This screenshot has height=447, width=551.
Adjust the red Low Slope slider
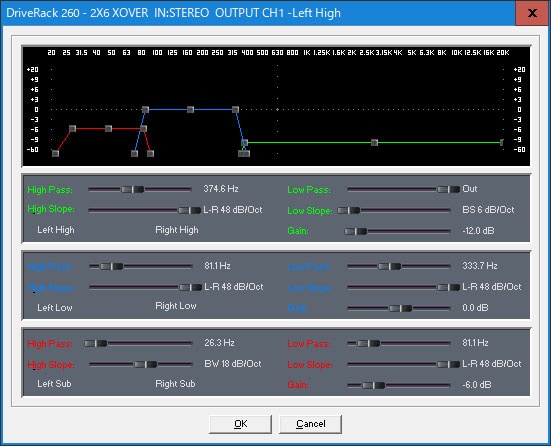point(448,364)
